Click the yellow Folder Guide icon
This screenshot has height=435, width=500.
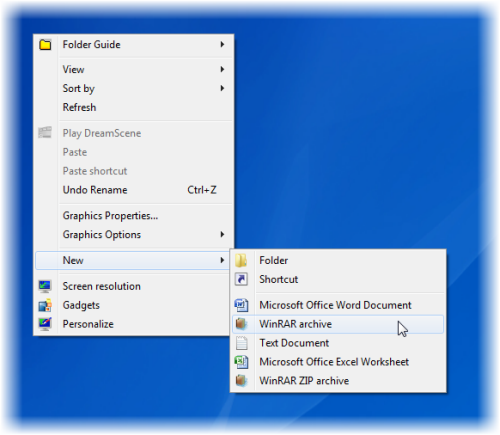[45, 45]
